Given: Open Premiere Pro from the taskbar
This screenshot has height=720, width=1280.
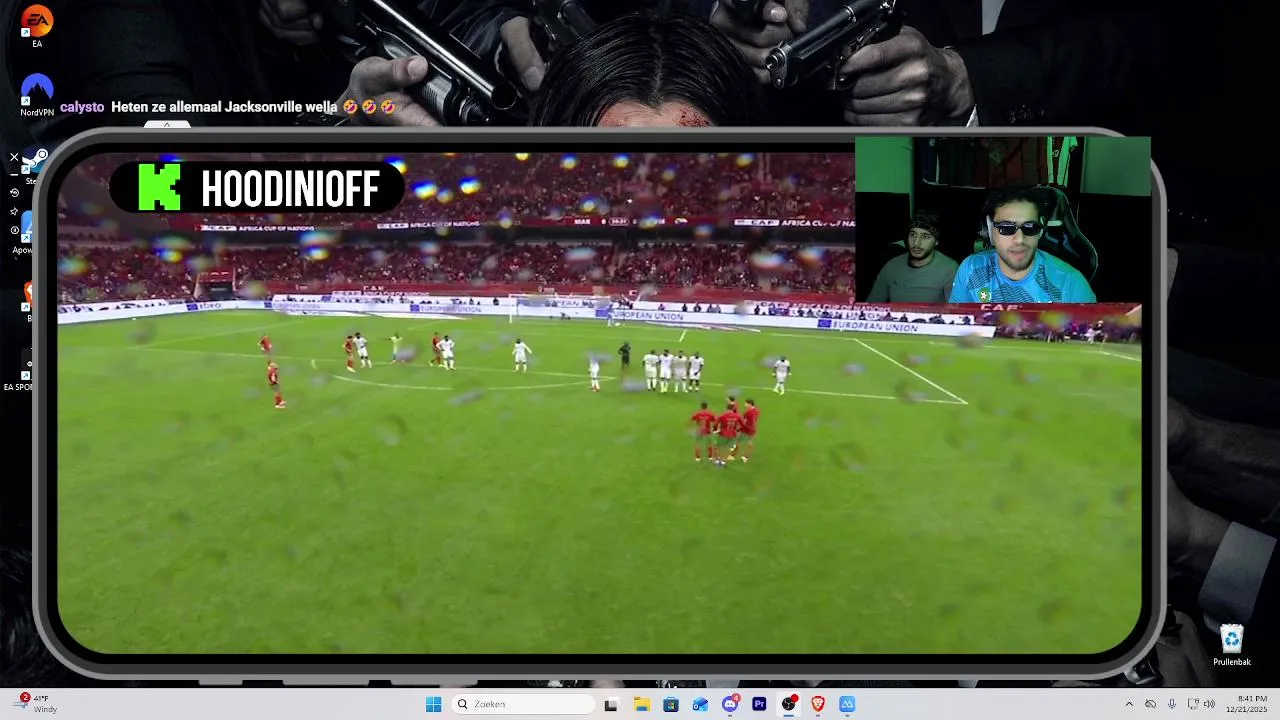Looking at the screenshot, I should pyautogui.click(x=759, y=705).
